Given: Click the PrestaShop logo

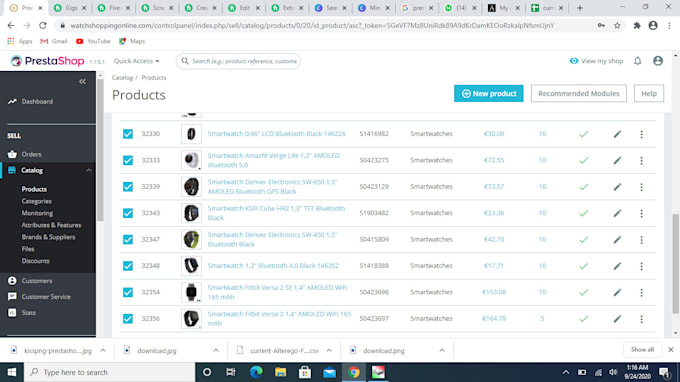Looking at the screenshot, I should pyautogui.click(x=48, y=61).
